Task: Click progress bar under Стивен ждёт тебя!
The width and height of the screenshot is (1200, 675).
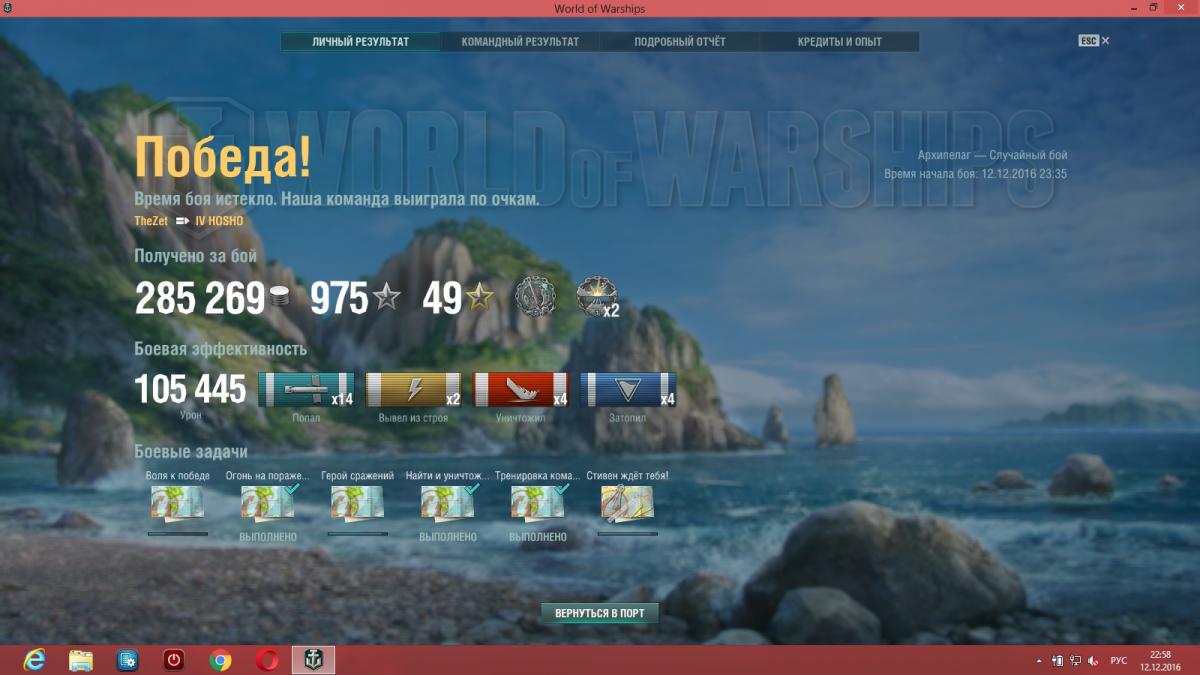Action: [x=628, y=534]
